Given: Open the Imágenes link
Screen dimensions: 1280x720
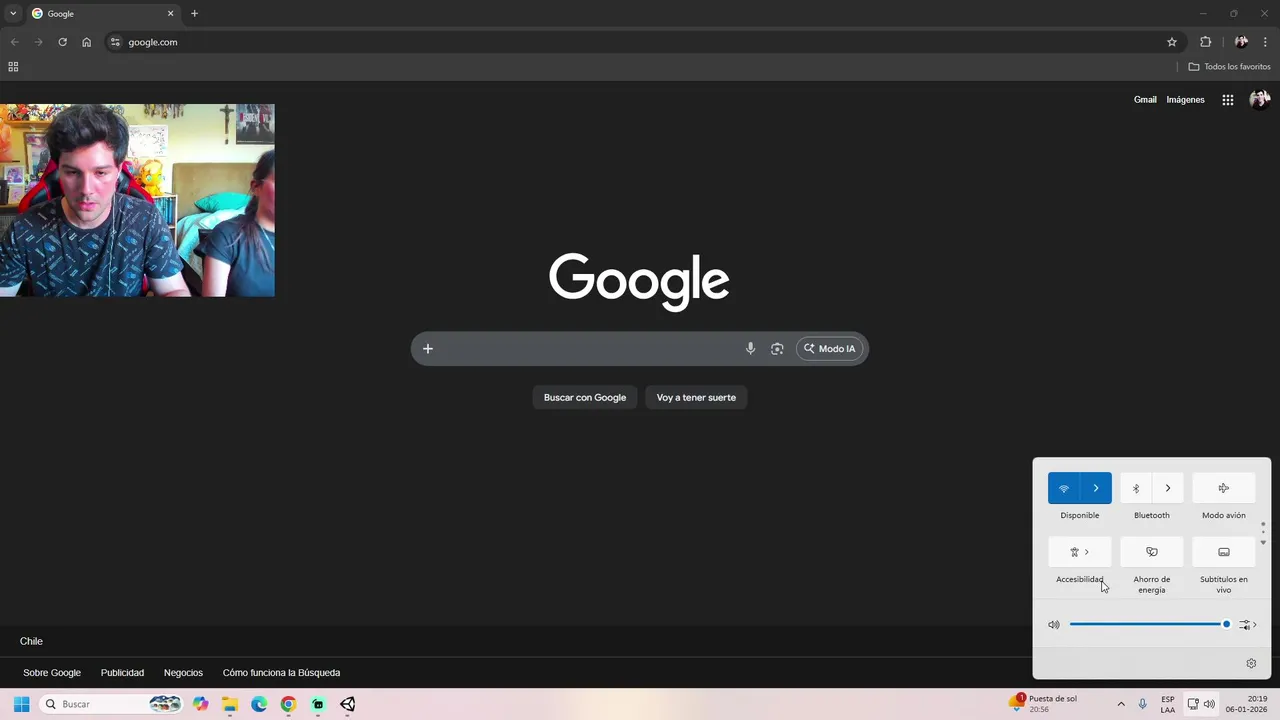Looking at the screenshot, I should tap(1185, 100).
